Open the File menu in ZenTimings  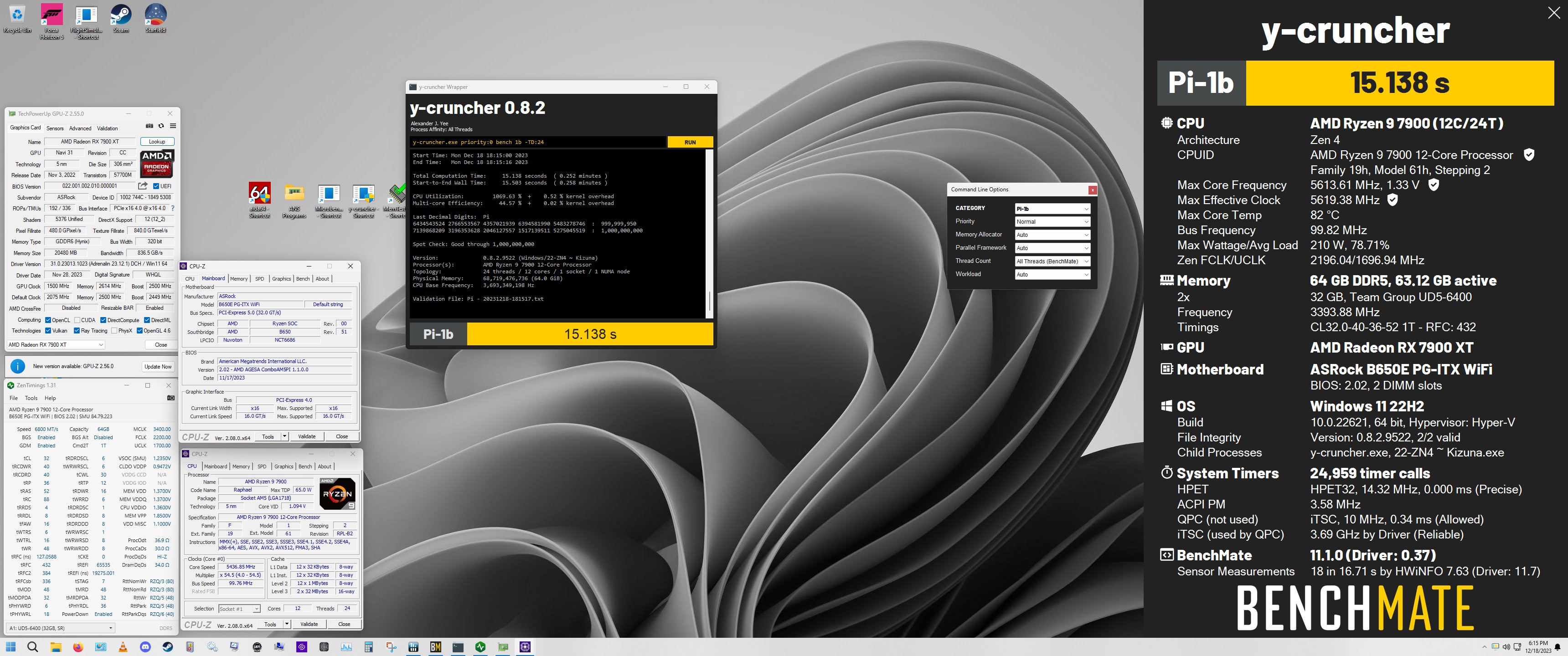[x=13, y=398]
